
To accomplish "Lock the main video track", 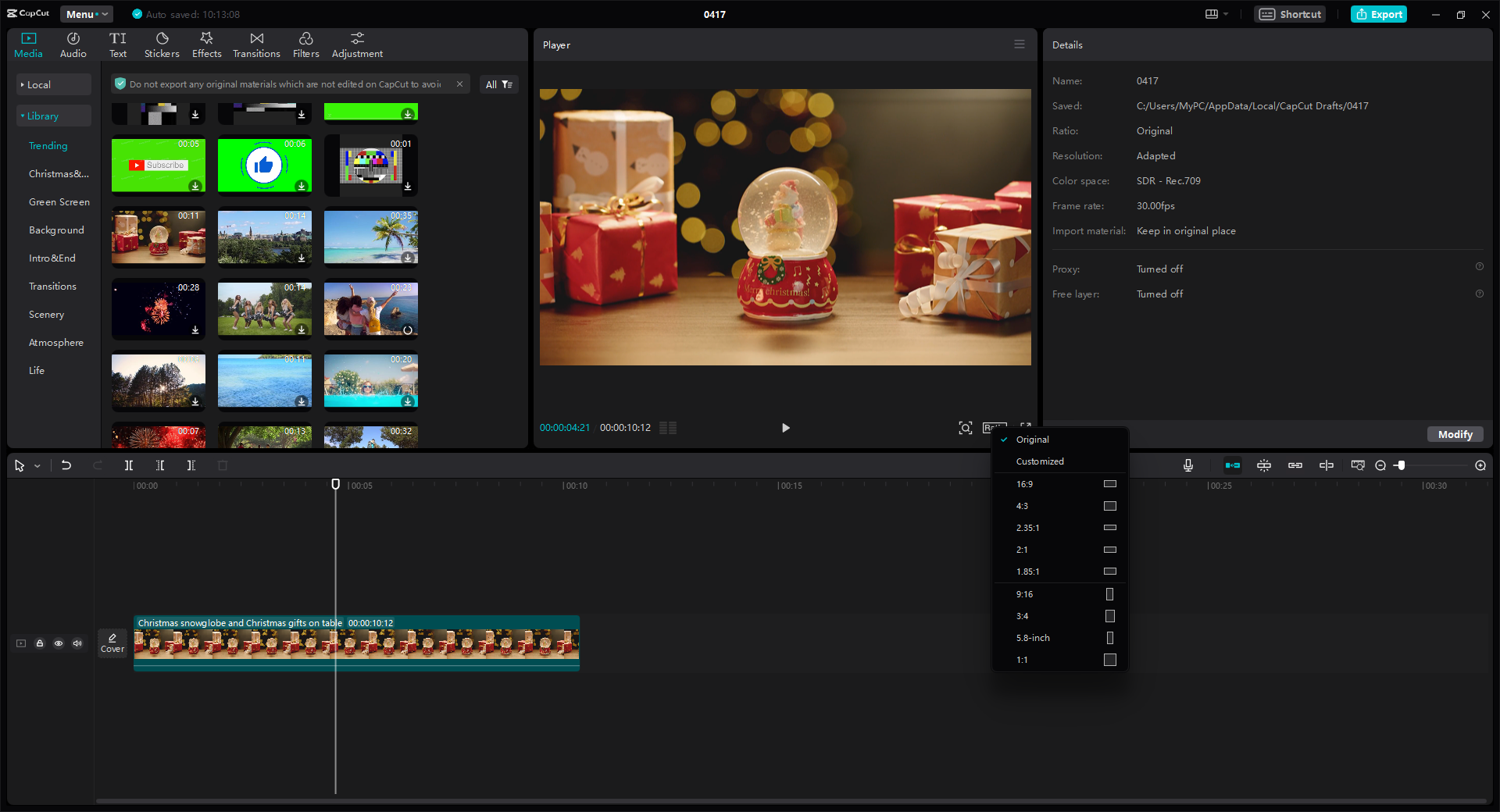I will (40, 643).
